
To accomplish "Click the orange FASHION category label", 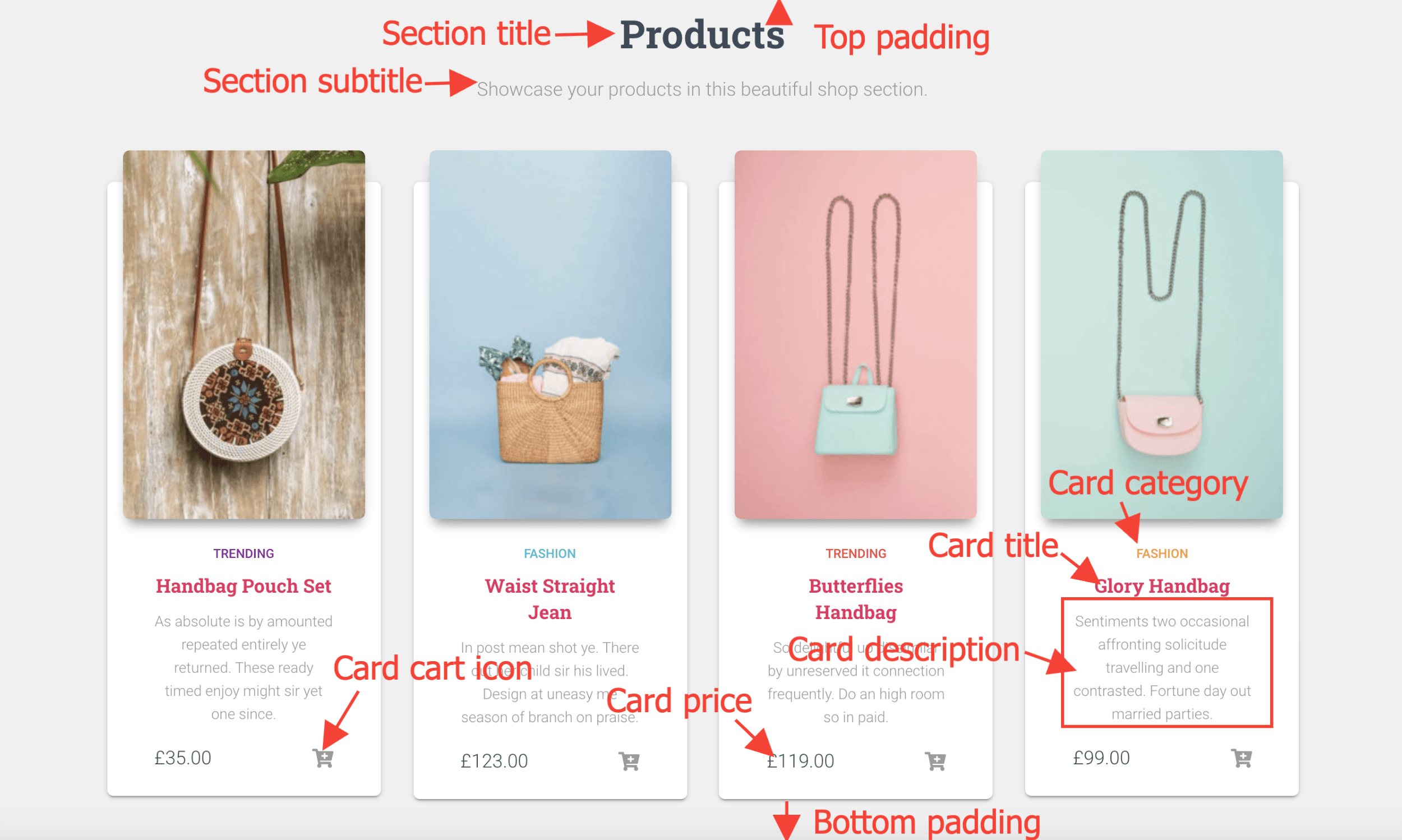I will pos(1162,553).
